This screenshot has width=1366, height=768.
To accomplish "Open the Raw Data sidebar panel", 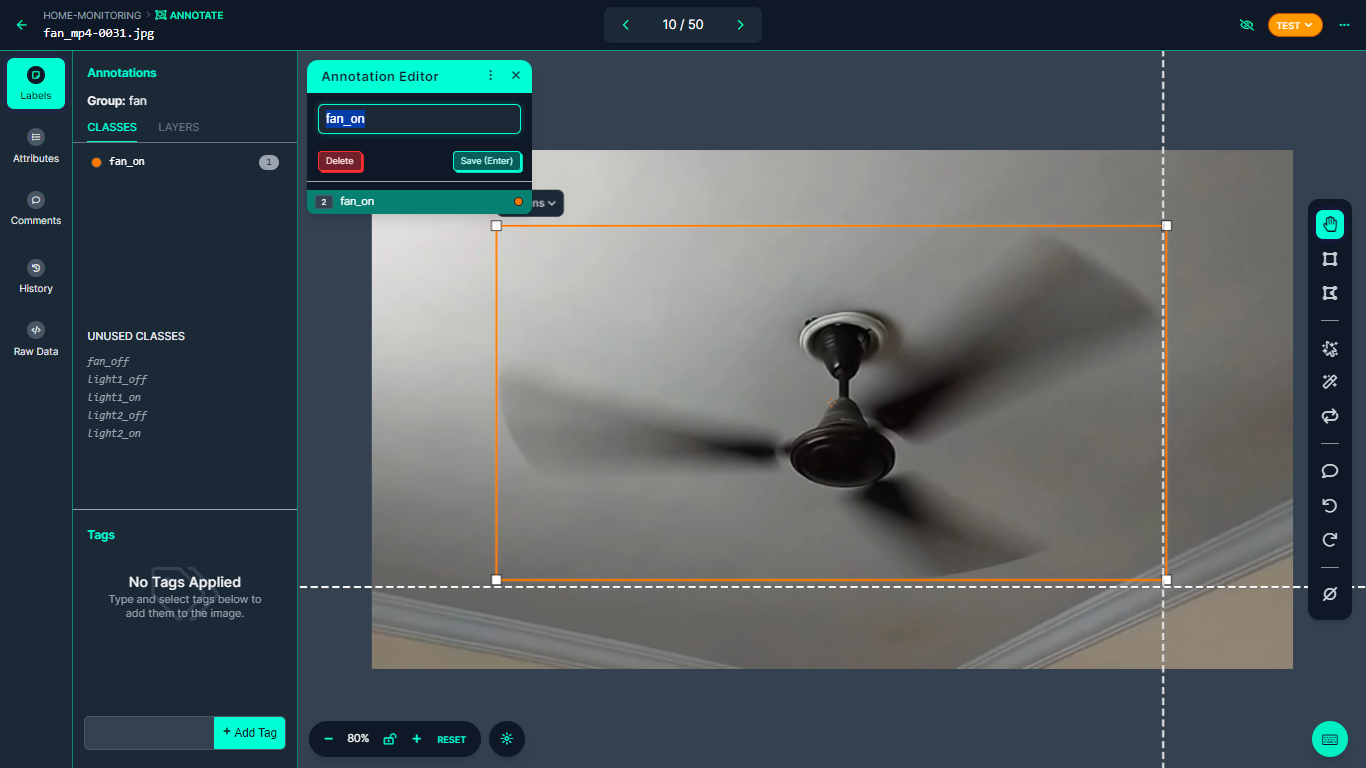I will pos(36,339).
